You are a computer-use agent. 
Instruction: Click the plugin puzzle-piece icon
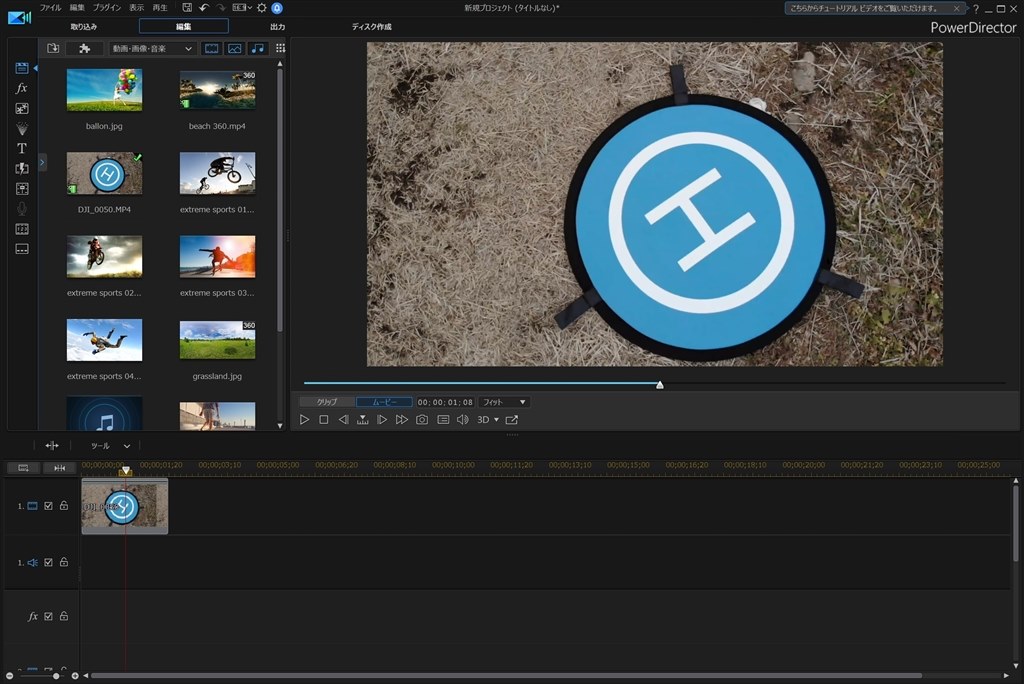(84, 48)
